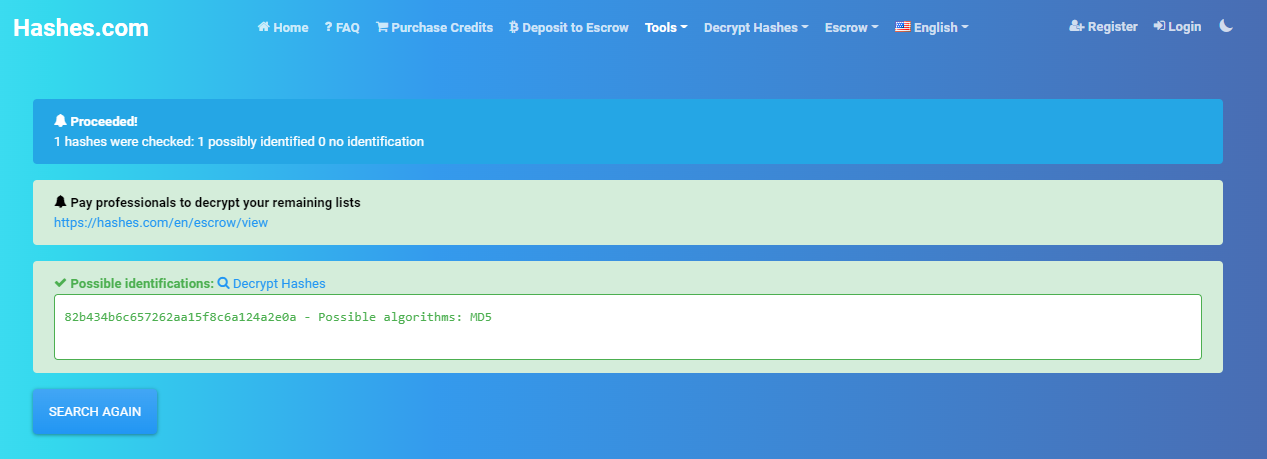Click inside the hash results text box
This screenshot has width=1267, height=459.
pyautogui.click(x=628, y=327)
